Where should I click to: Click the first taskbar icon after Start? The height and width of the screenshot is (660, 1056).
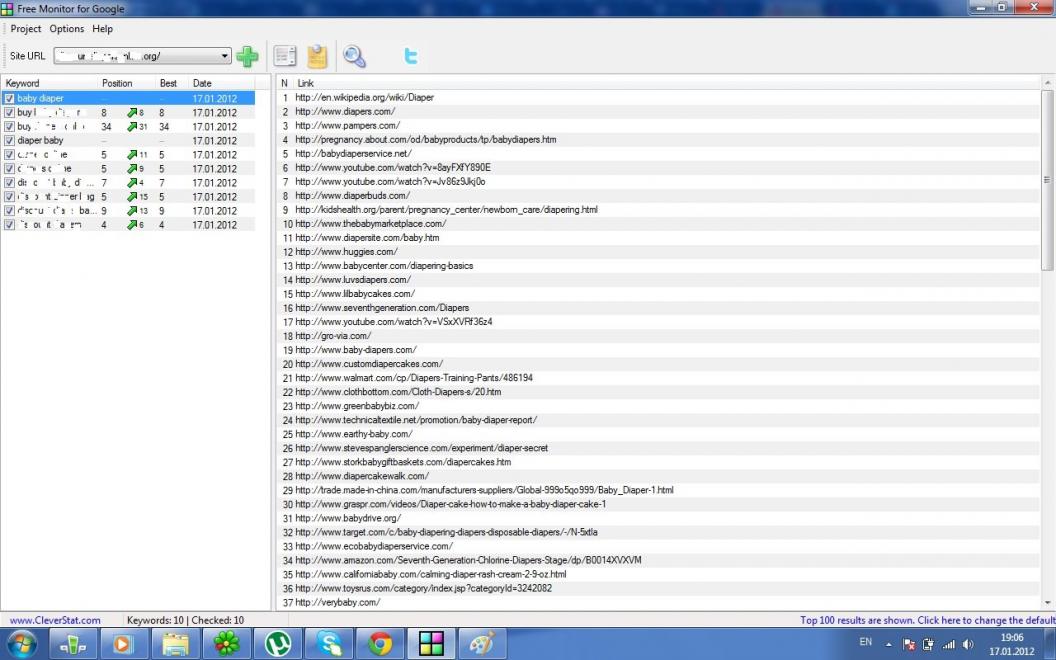(x=72, y=644)
